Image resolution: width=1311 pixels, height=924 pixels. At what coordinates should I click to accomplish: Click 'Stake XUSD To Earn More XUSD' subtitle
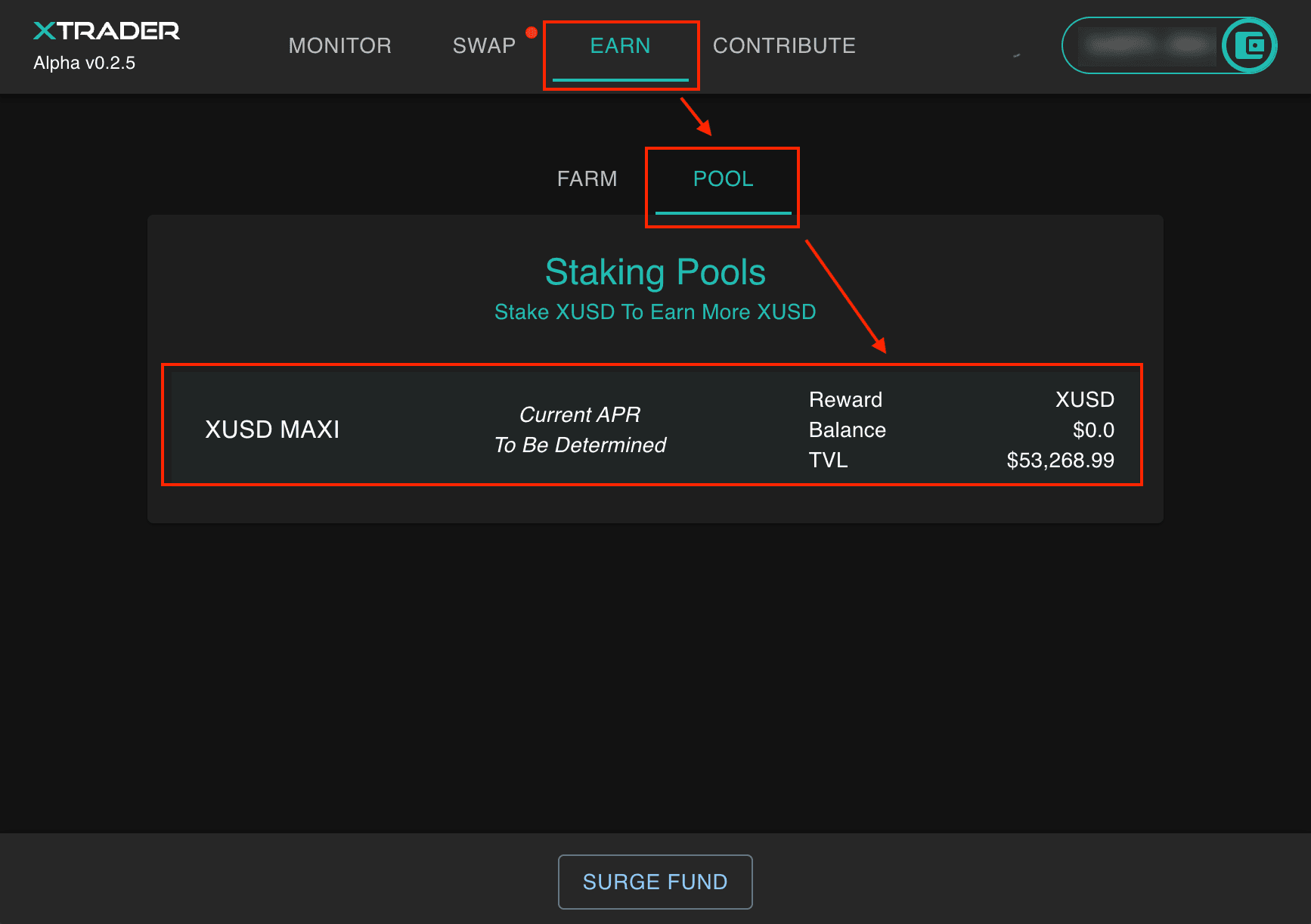(x=655, y=312)
